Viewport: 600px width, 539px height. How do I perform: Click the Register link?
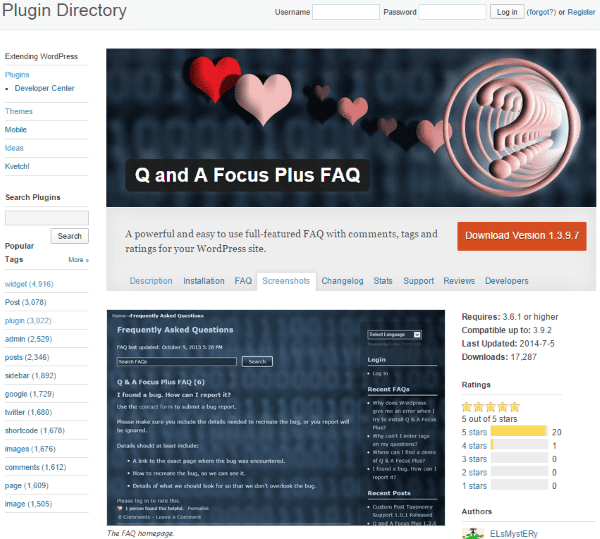pyautogui.click(x=581, y=12)
